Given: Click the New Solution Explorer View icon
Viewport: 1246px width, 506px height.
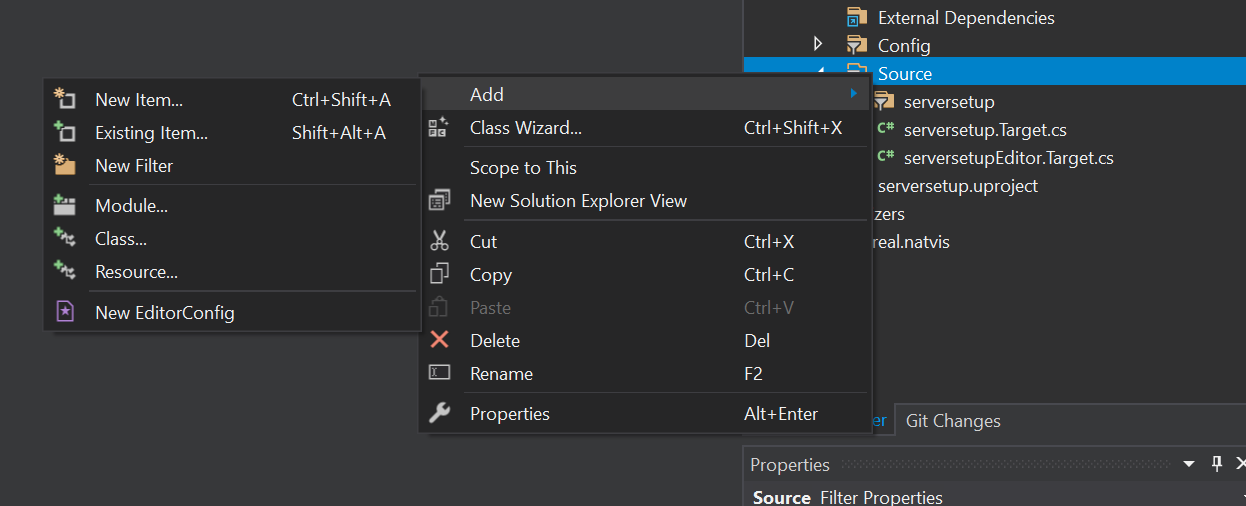Looking at the screenshot, I should click(x=439, y=201).
